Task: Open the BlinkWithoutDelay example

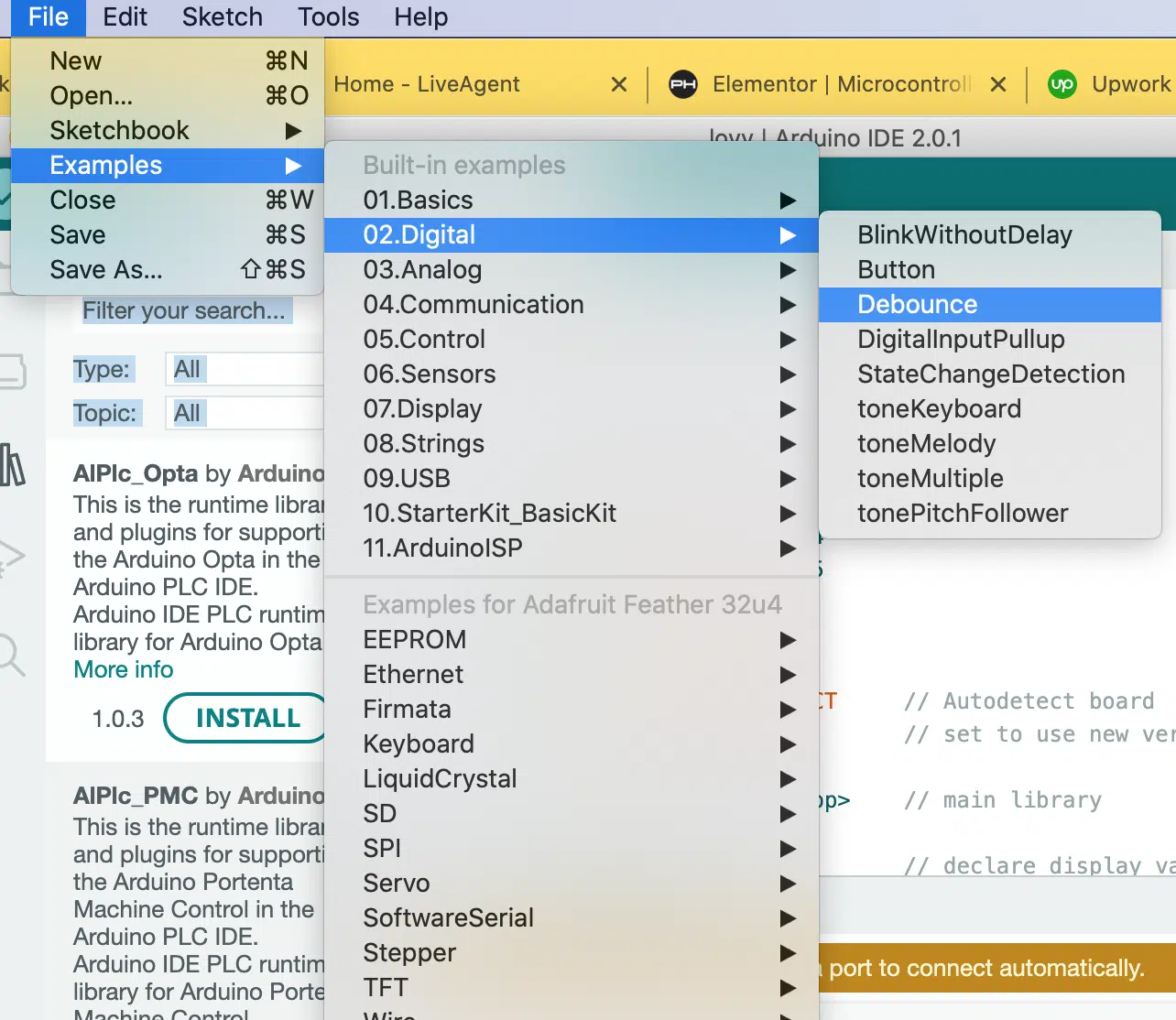Action: 990,235
